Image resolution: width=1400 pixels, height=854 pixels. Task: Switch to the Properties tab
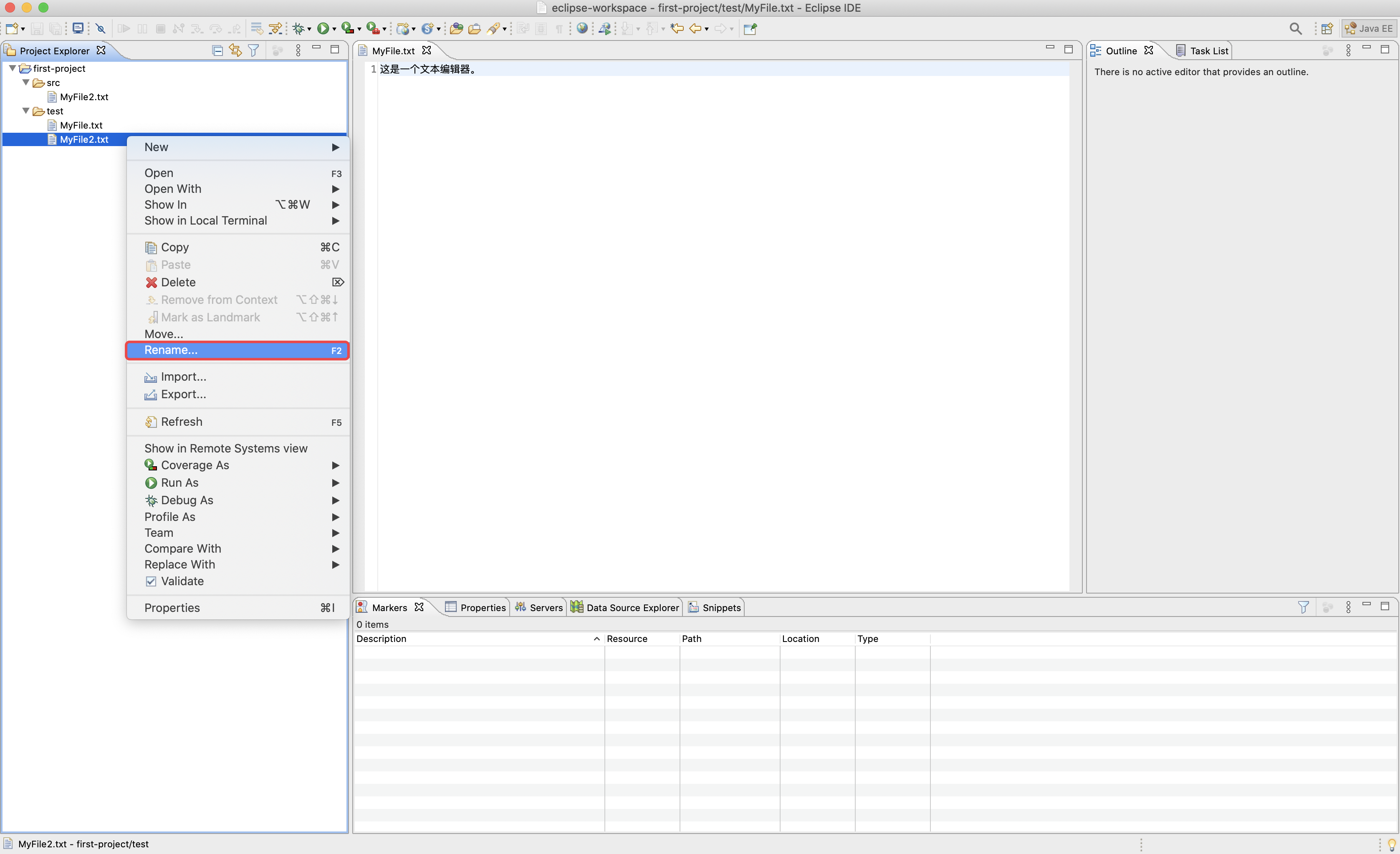pyautogui.click(x=475, y=607)
